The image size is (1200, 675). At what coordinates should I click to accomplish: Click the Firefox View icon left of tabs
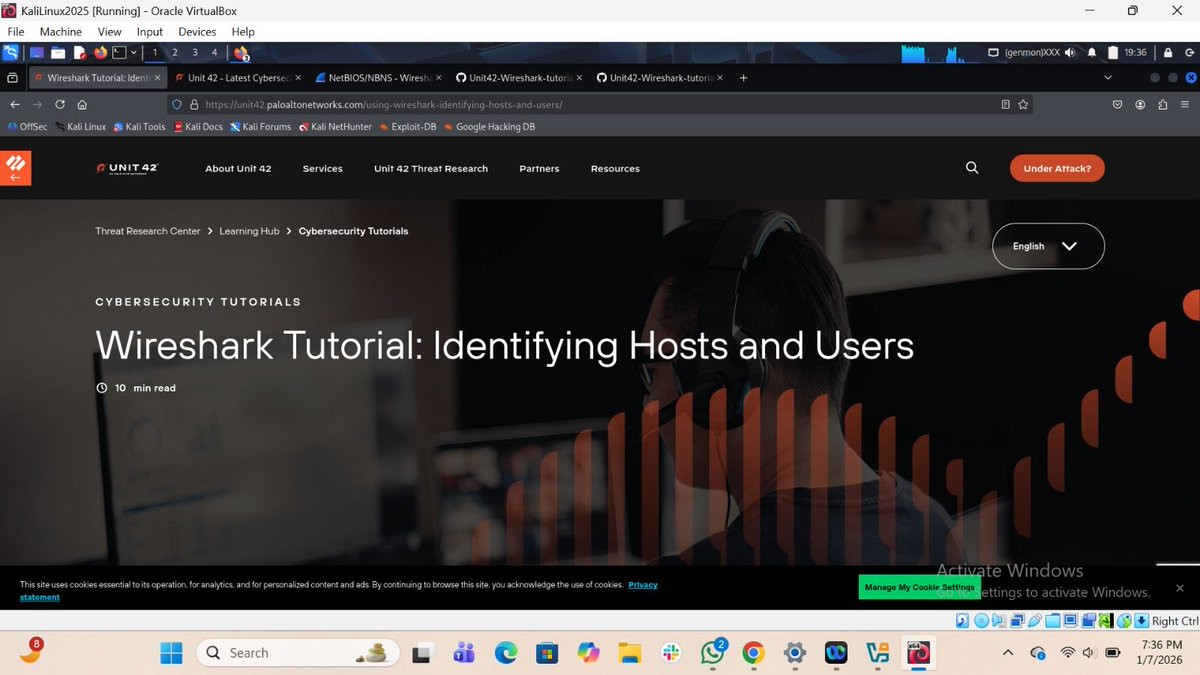[12, 77]
